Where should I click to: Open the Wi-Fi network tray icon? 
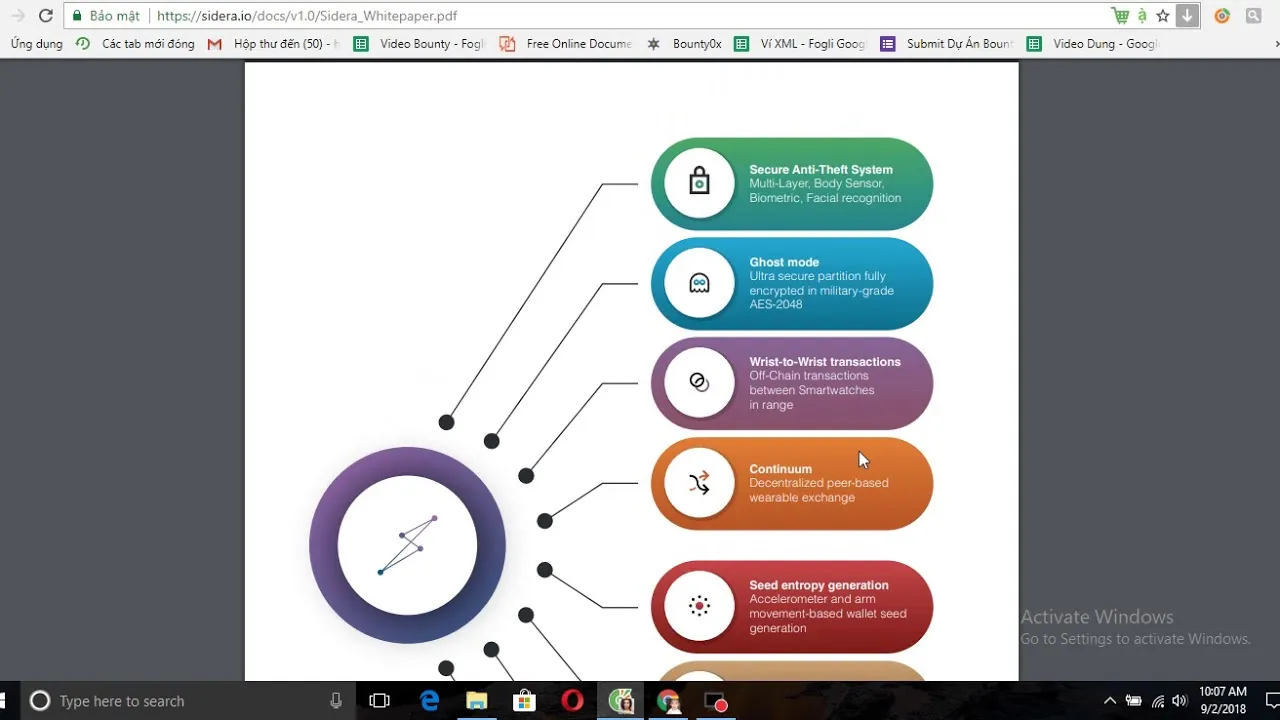(1157, 701)
